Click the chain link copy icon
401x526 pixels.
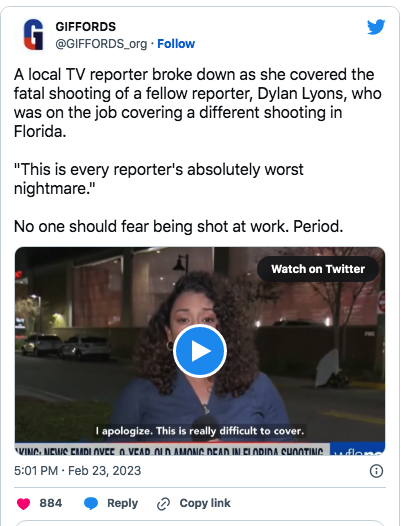point(164,504)
